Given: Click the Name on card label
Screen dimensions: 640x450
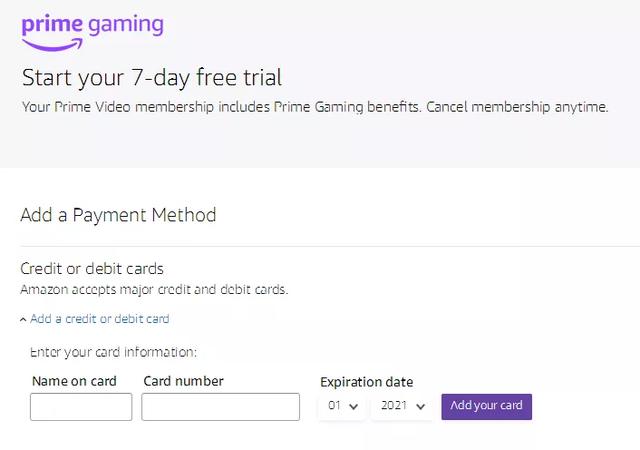Looking at the screenshot, I should coord(74,381).
